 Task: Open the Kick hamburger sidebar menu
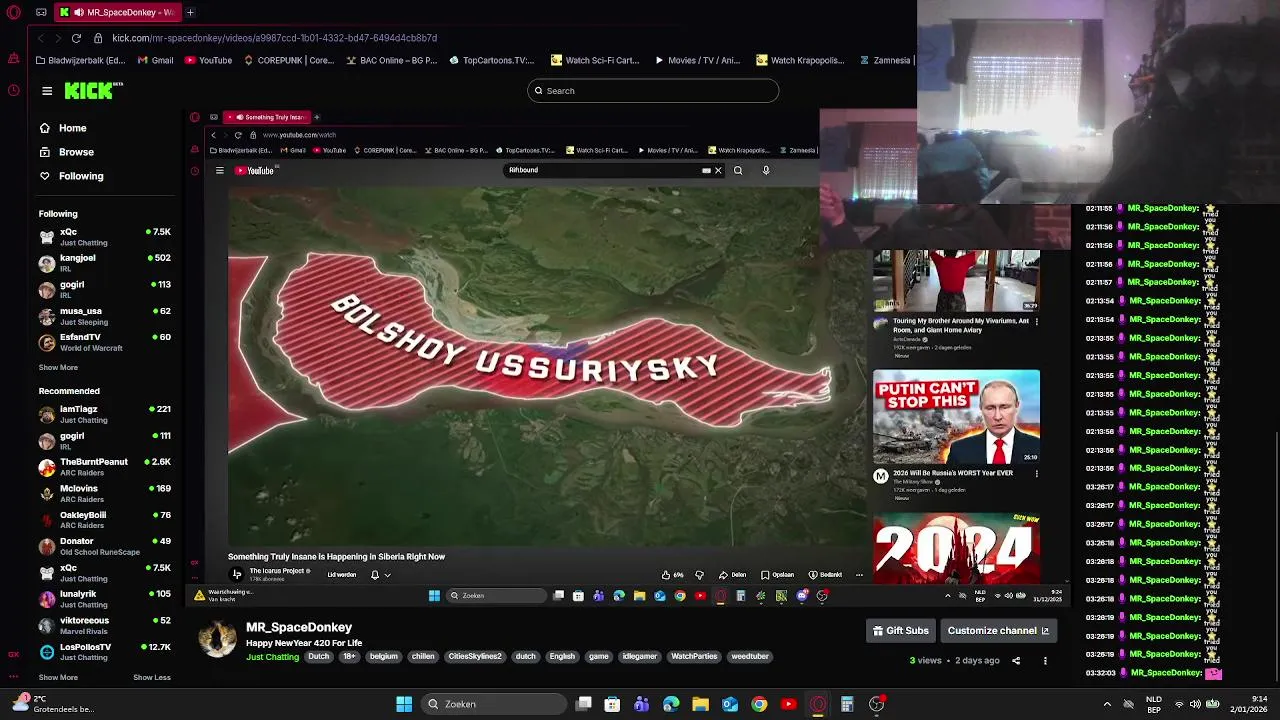coord(47,91)
